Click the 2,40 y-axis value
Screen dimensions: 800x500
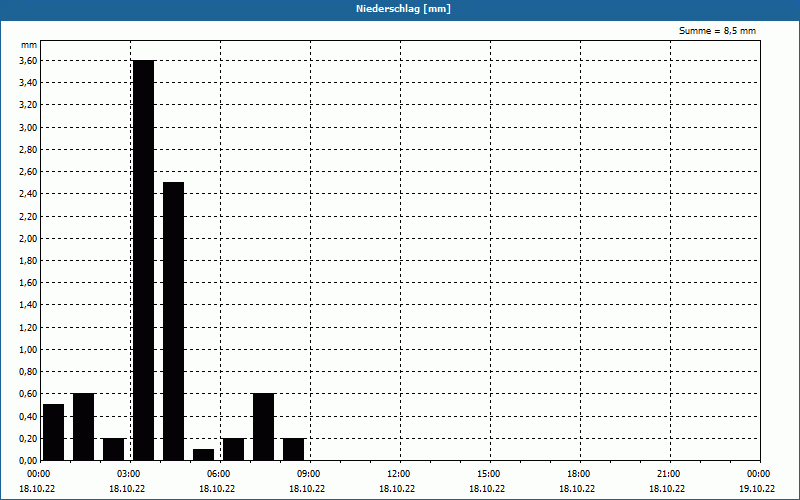28,194
